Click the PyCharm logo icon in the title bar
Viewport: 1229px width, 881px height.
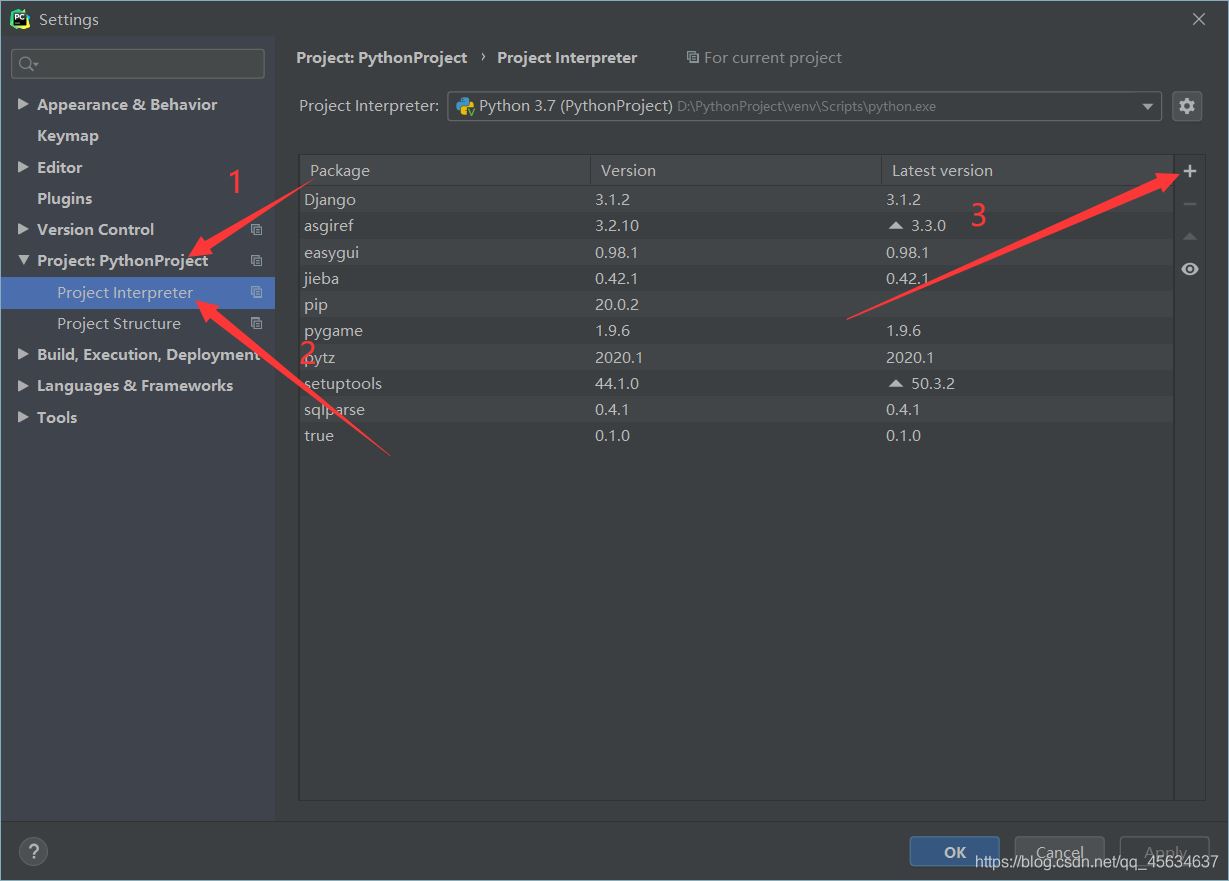tap(20, 18)
